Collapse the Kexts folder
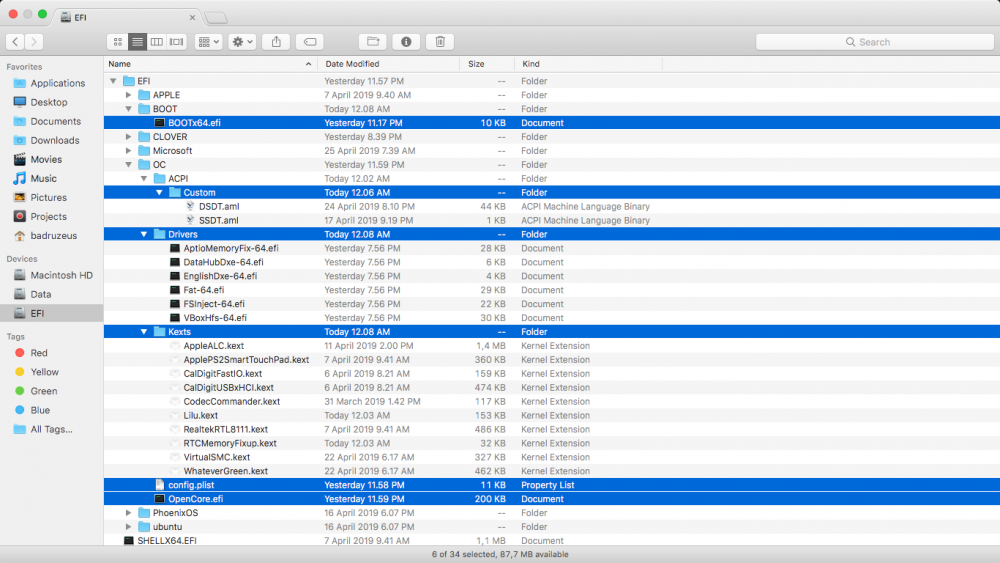This screenshot has height=563, width=1000. pyautogui.click(x=144, y=332)
